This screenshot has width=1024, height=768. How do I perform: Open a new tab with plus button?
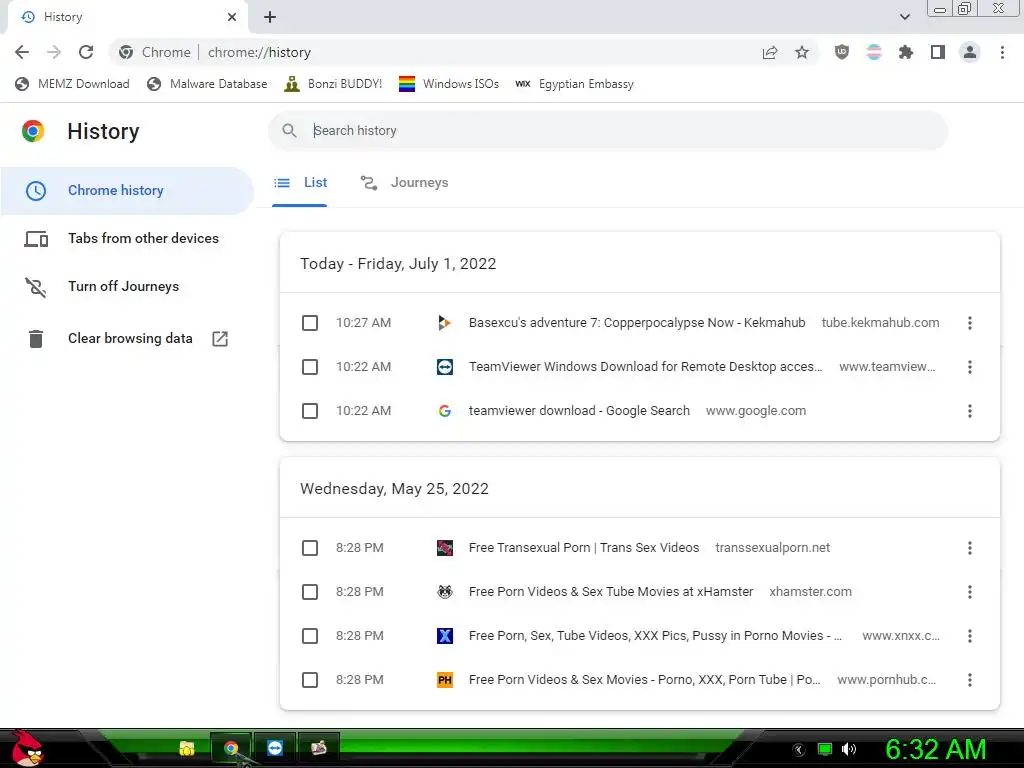270,17
